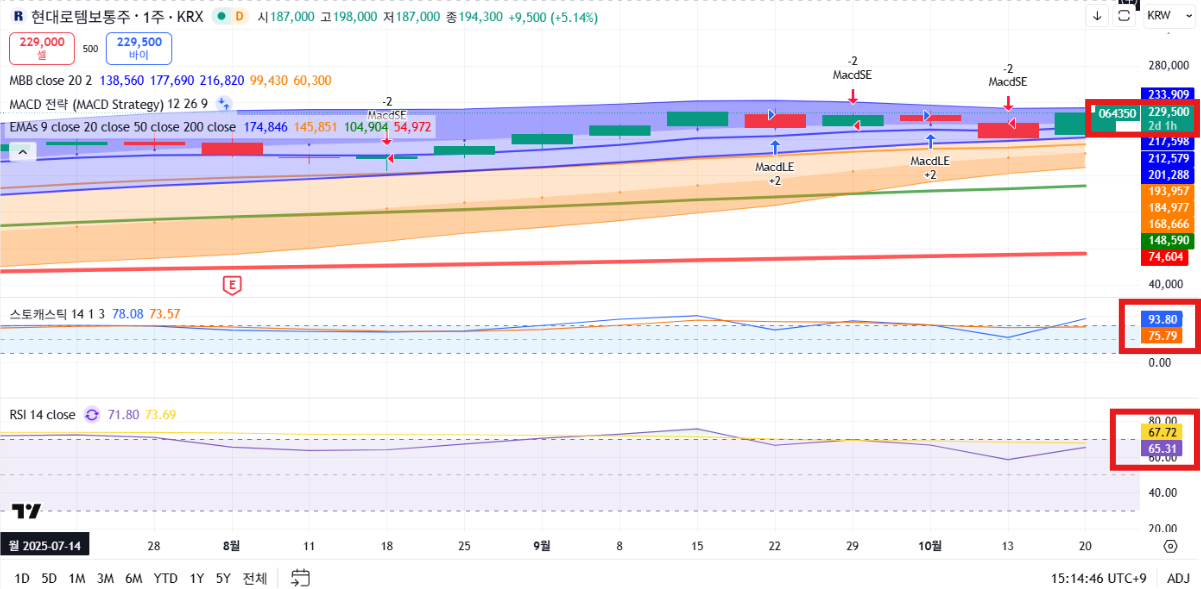Click the yellow 67.72 RSI scale label
Screen dimensions: 1201x589
click(1164, 432)
